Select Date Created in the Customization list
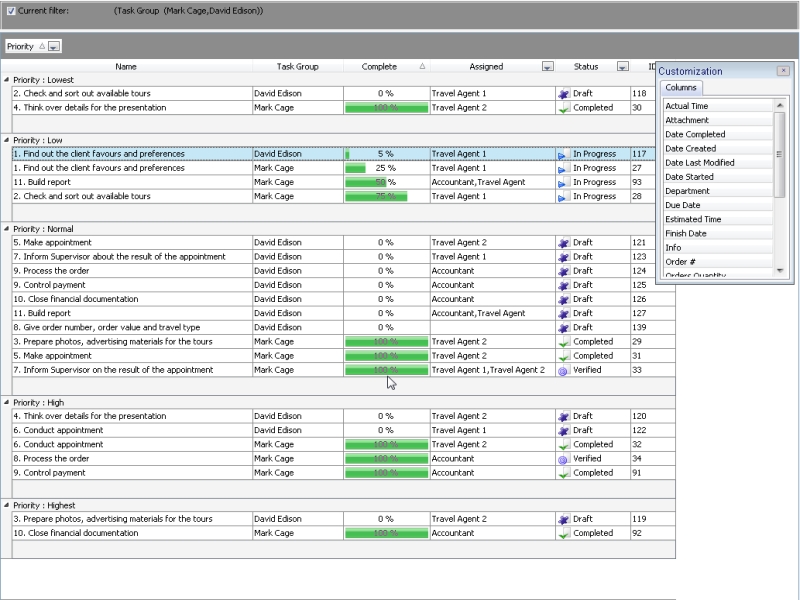The height and width of the screenshot is (600, 800). [x=718, y=149]
